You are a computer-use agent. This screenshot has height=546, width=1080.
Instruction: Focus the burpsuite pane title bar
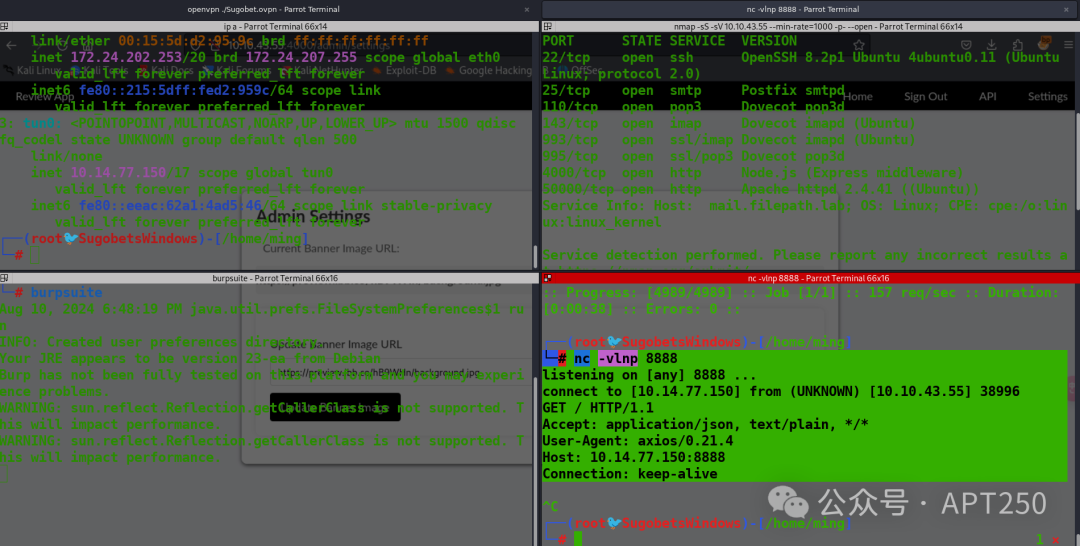[269, 278]
